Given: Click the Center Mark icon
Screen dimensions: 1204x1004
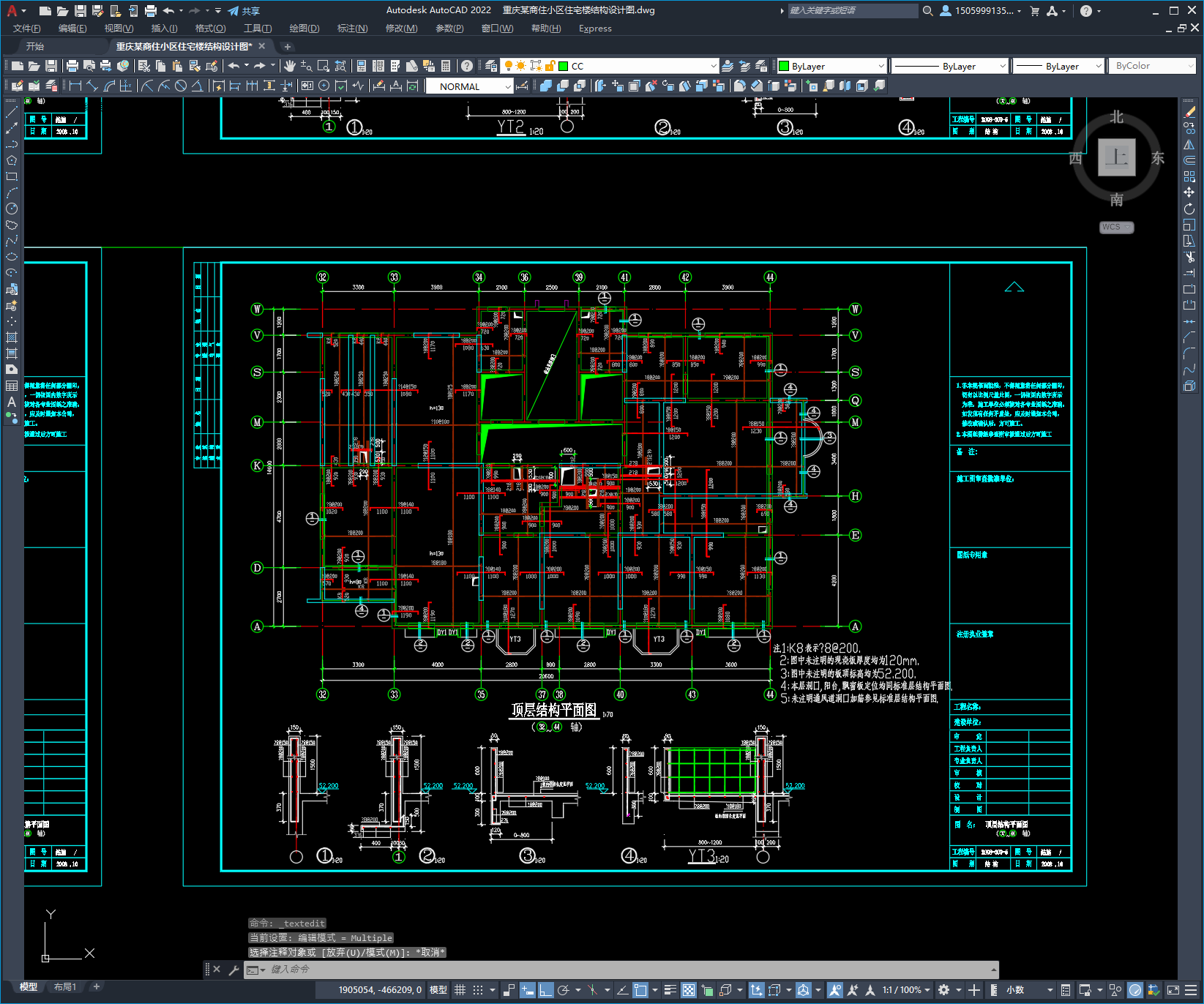Looking at the screenshot, I should point(324,86).
